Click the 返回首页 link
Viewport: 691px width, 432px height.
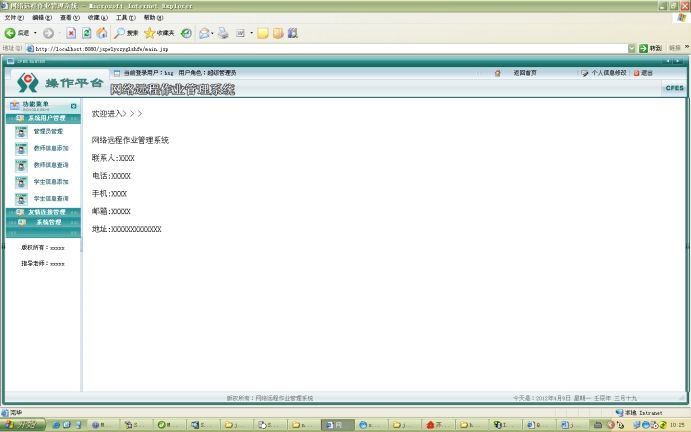524,73
